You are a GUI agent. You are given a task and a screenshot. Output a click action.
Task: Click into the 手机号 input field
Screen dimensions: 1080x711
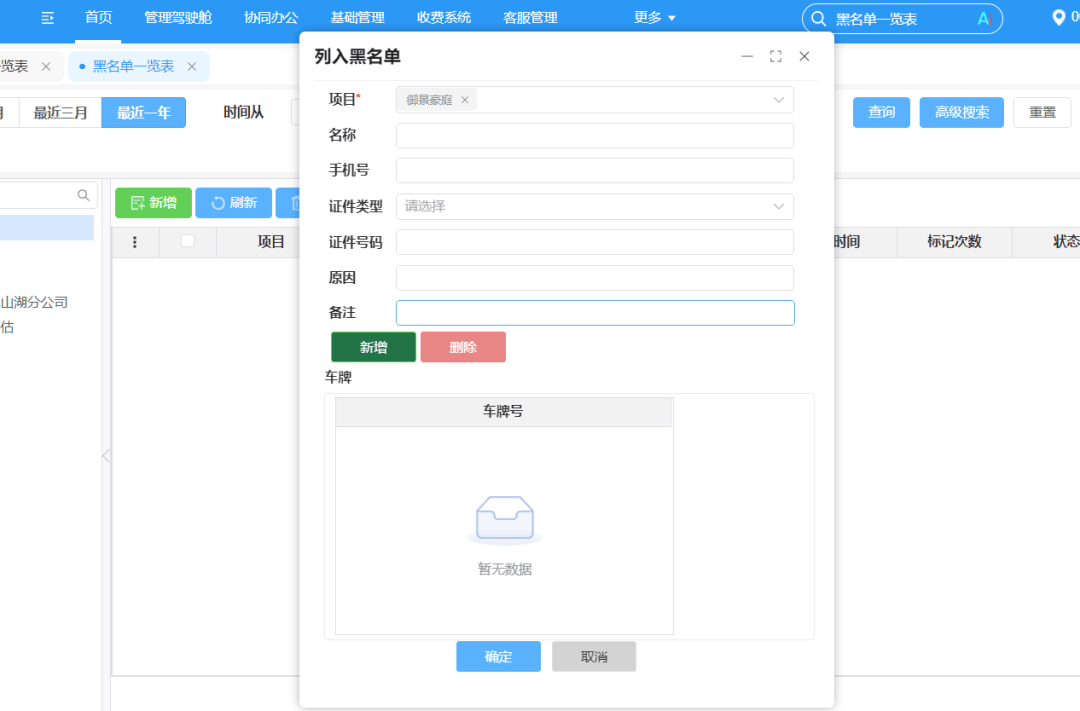pyautogui.click(x=594, y=170)
